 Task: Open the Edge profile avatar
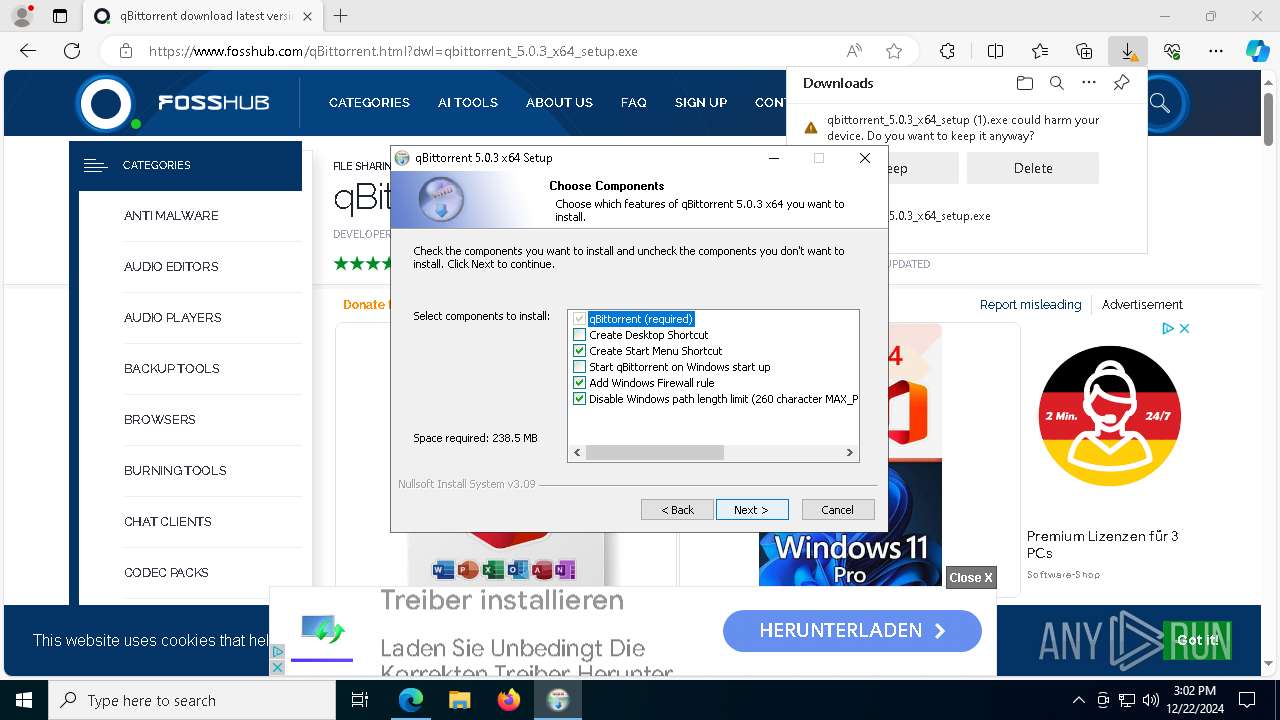click(x=21, y=16)
